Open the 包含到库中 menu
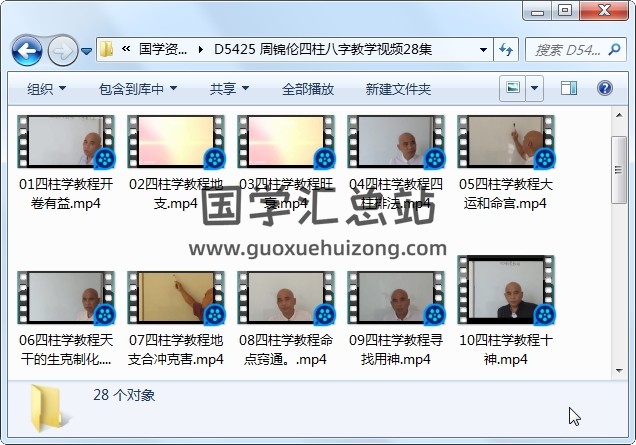636x445 pixels. pyautogui.click(x=138, y=89)
